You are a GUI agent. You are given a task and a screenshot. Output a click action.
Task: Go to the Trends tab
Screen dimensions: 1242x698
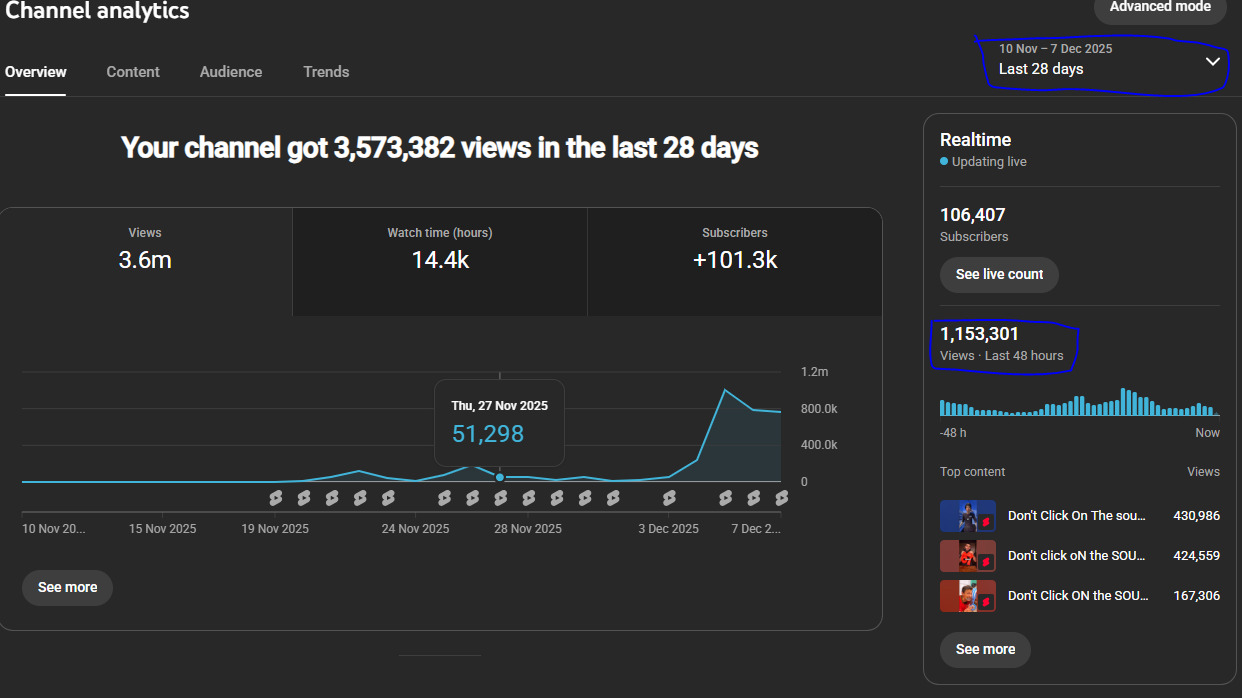click(326, 72)
